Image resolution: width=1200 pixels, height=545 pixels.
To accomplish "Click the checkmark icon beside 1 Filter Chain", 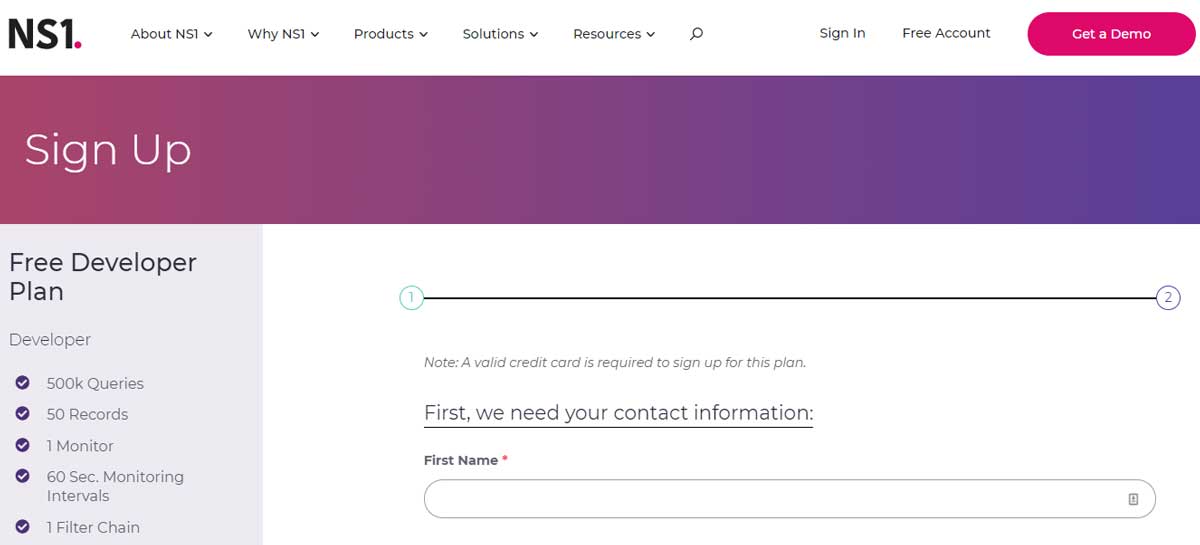I will pos(22,526).
